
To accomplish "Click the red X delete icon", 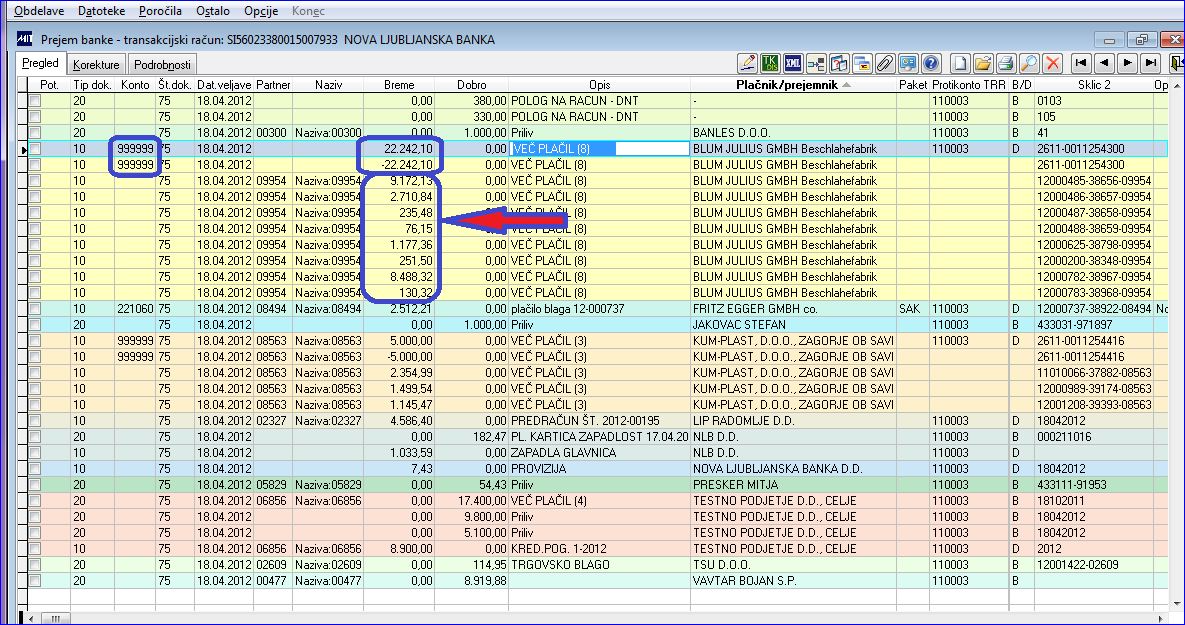I will [x=1052, y=63].
